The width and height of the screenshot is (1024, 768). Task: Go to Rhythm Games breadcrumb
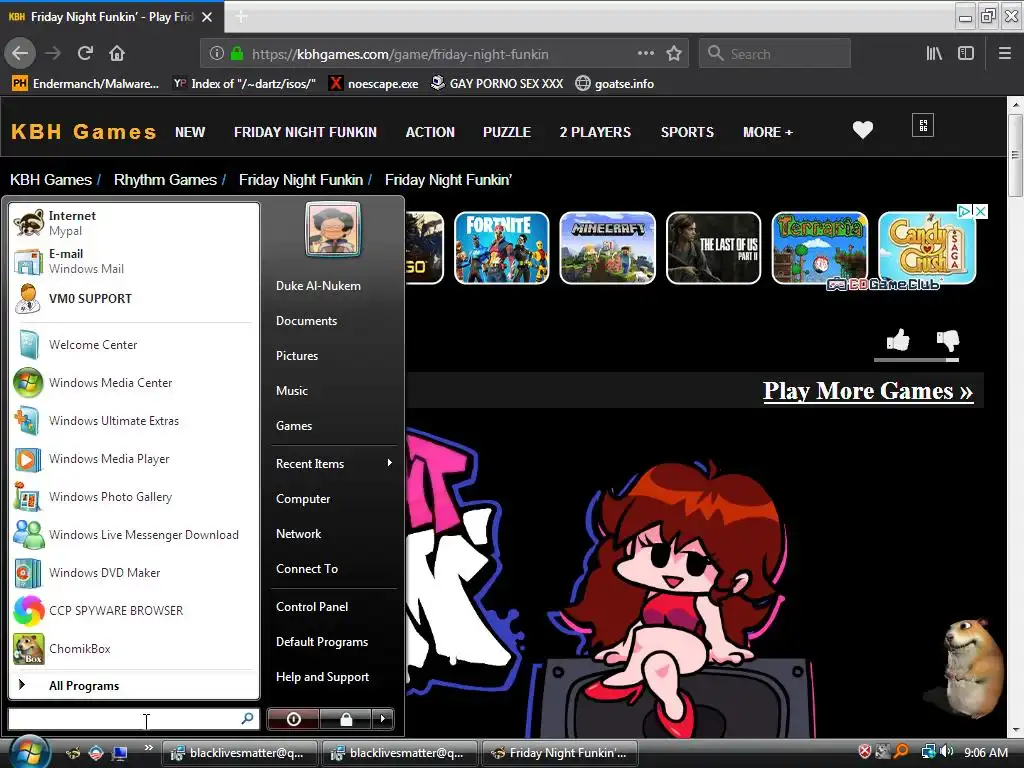165,180
